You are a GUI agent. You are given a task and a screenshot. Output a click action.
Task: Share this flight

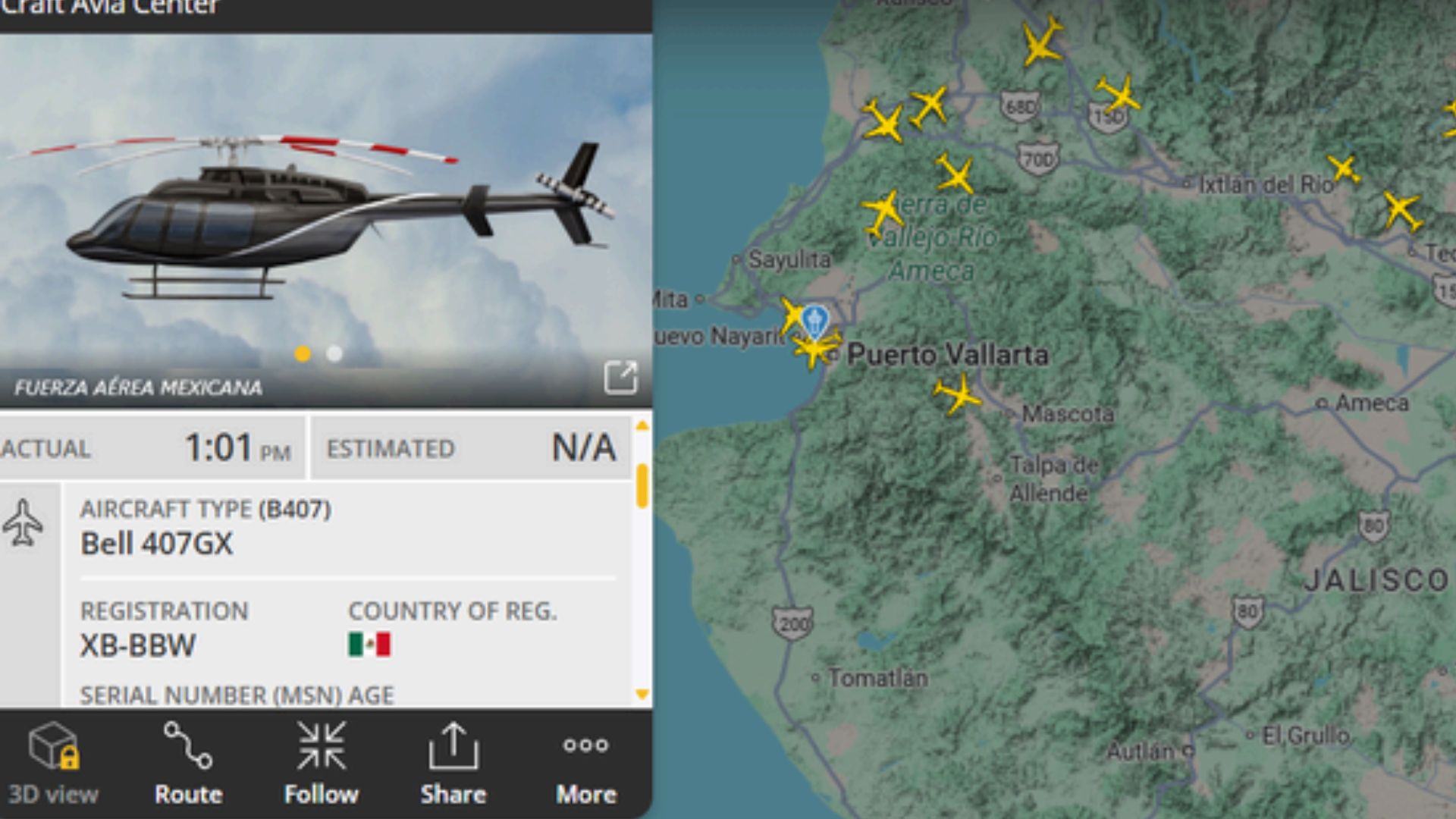click(x=453, y=763)
